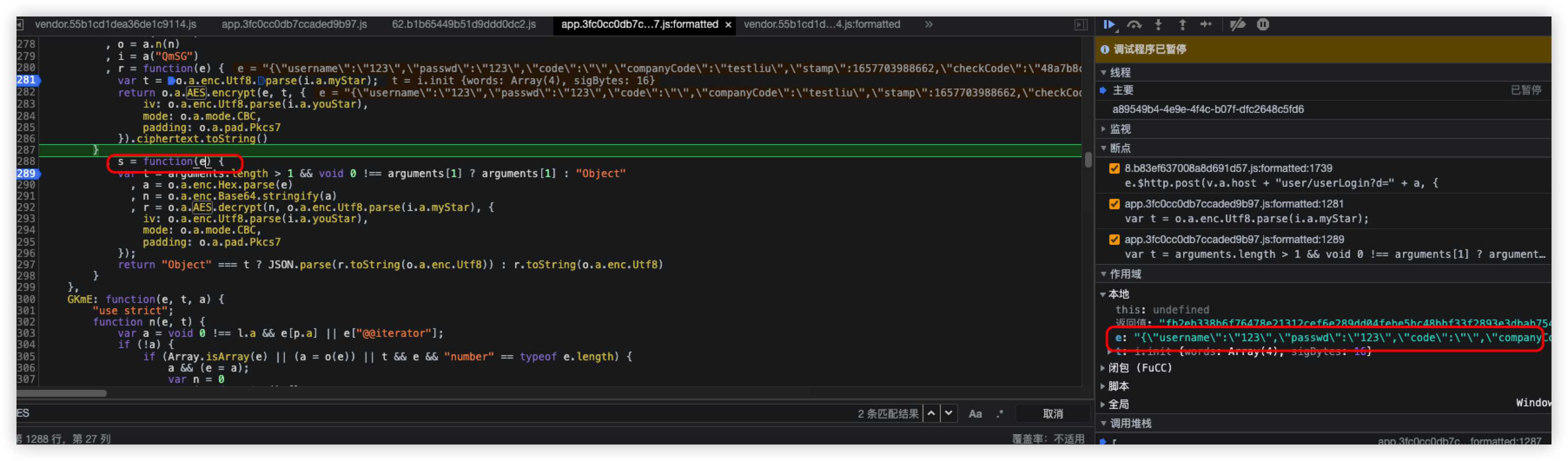Expand the 闭包 (FuCC) scope
This screenshot has height=461, width=1568.
(1103, 368)
